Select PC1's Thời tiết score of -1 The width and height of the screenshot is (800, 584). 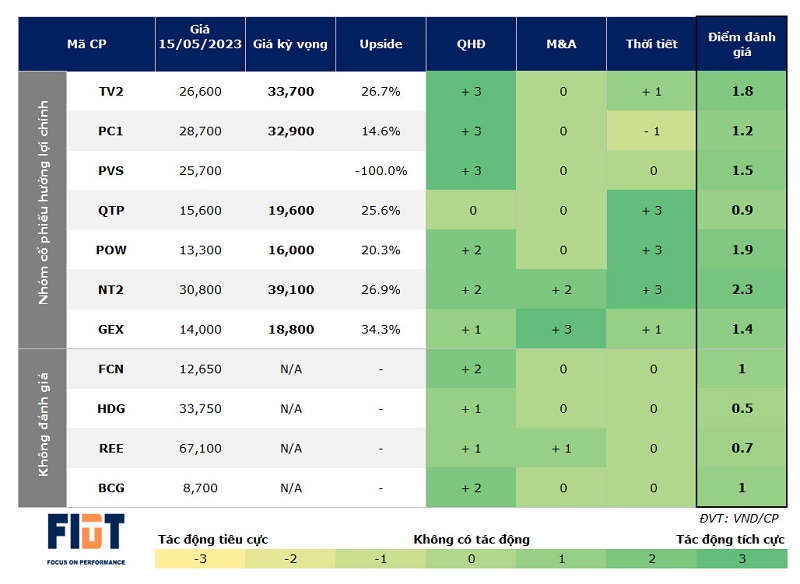(651, 131)
